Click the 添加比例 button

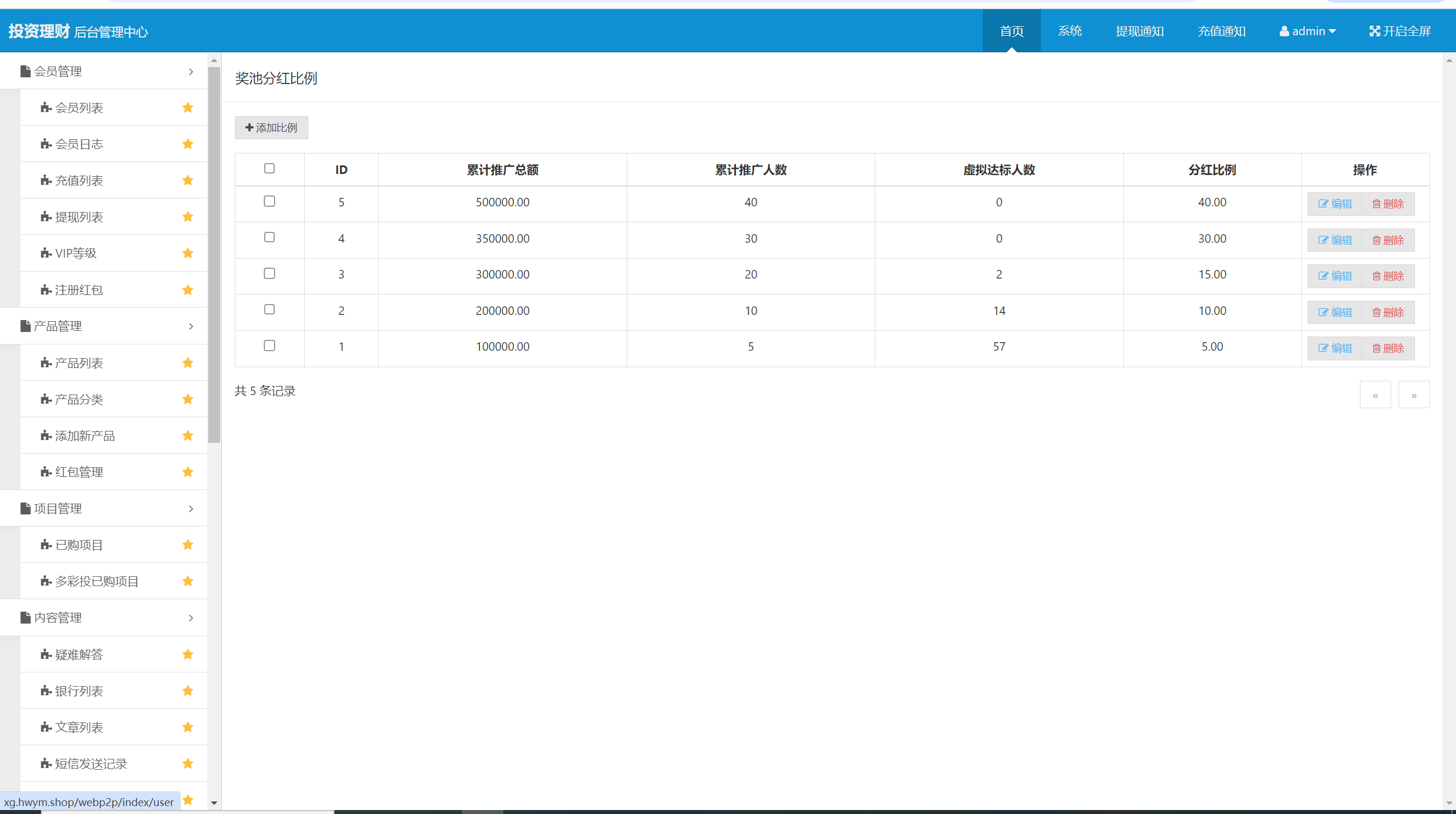tap(271, 128)
